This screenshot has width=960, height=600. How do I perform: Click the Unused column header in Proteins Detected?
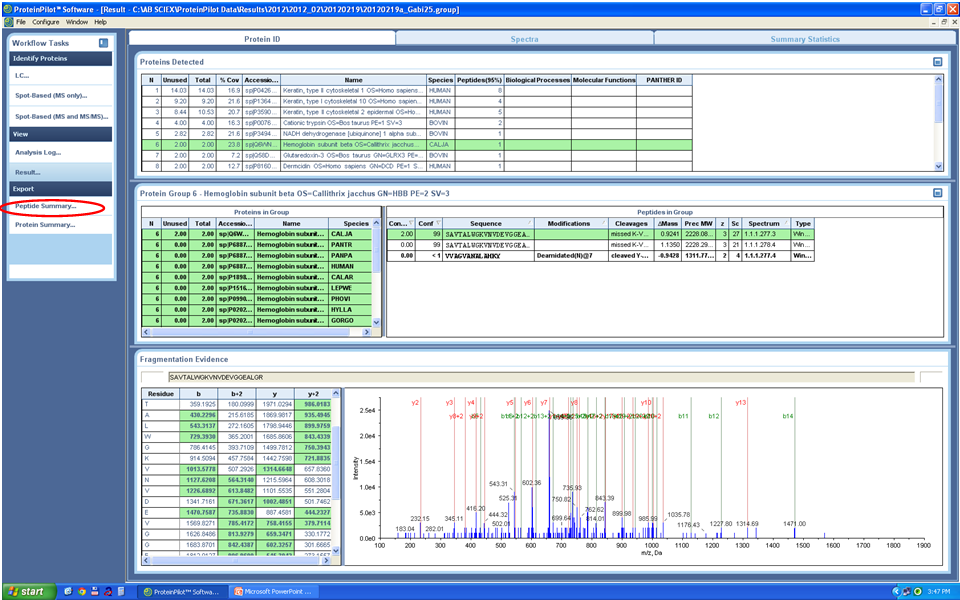click(x=174, y=80)
